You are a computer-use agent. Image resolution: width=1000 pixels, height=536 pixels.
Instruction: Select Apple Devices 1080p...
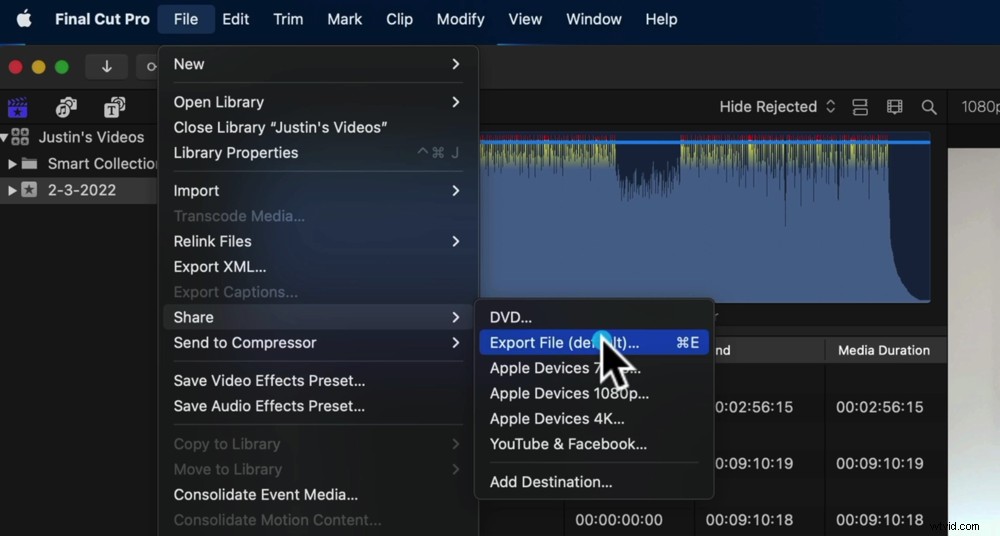(594, 393)
